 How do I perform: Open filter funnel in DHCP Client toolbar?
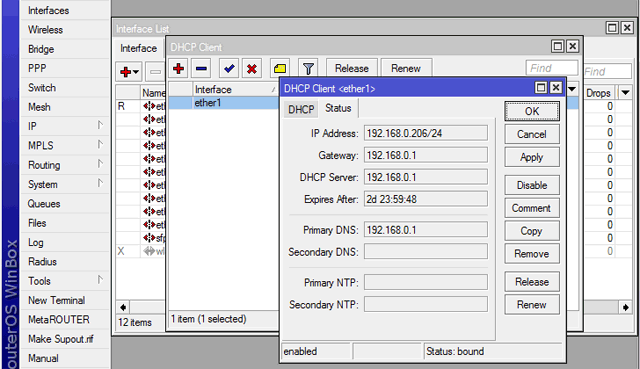point(308,69)
